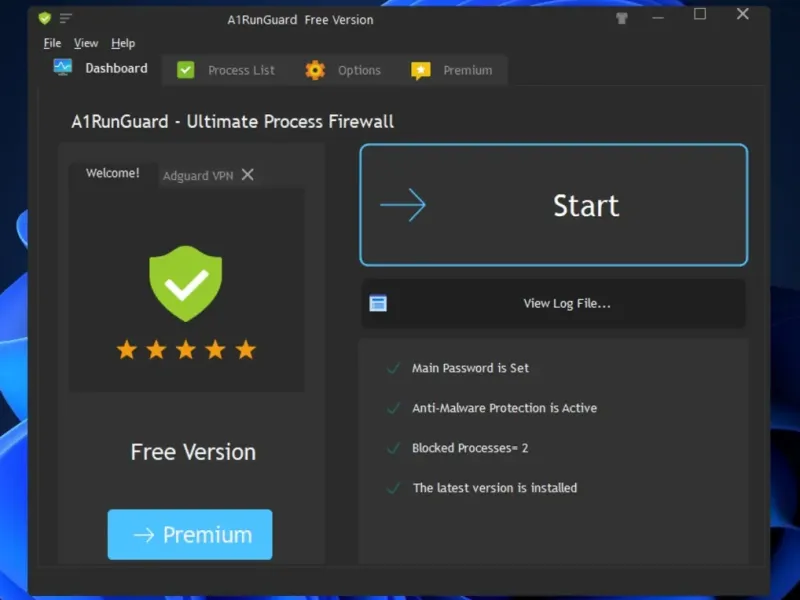
Task: Click the Dashboard monitor icon
Action: (63, 67)
